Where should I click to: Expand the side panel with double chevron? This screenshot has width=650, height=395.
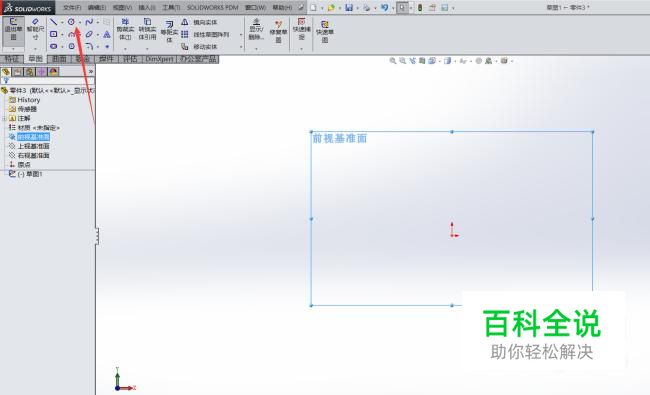[x=91, y=72]
